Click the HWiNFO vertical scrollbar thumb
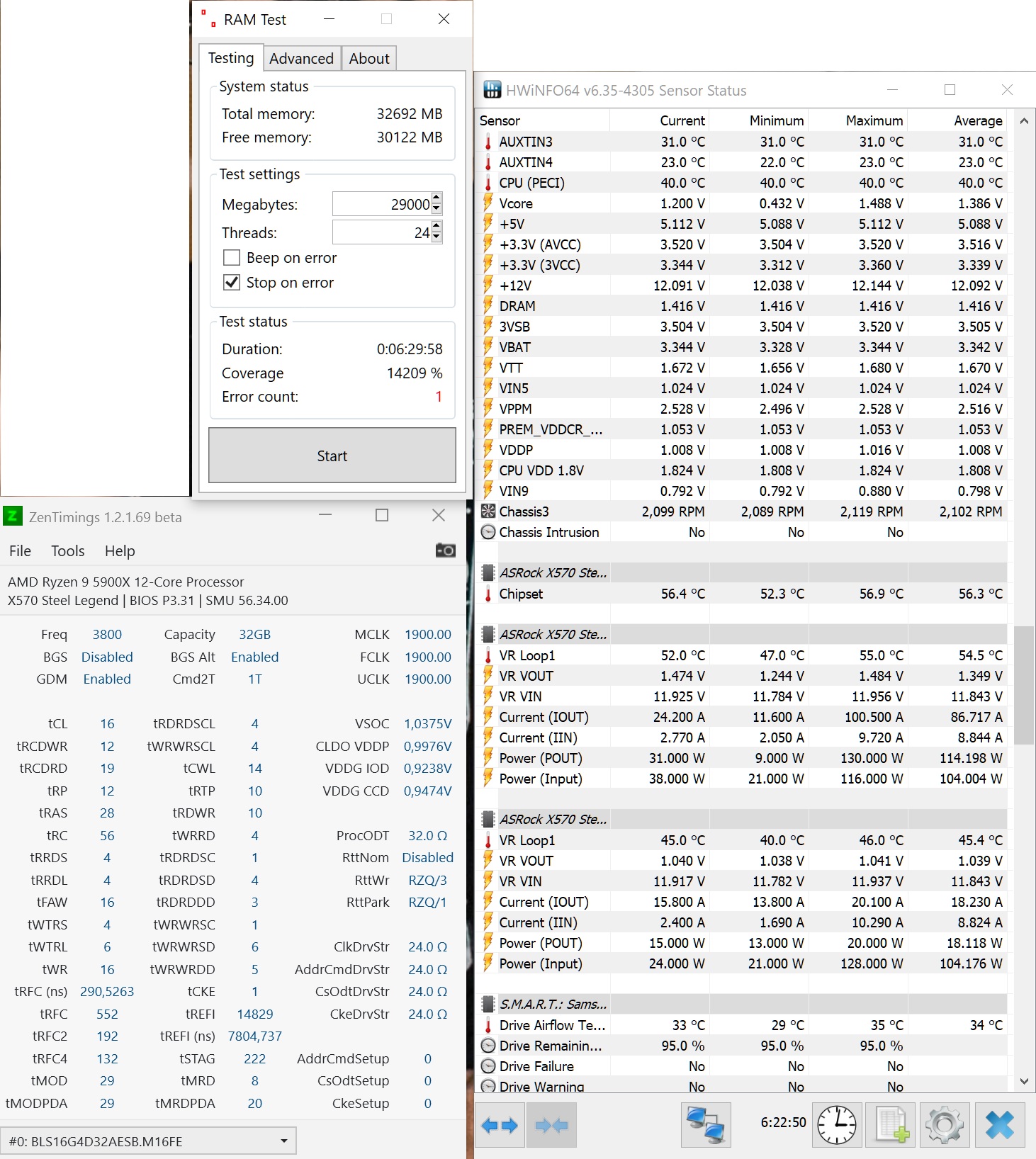 1024,685
